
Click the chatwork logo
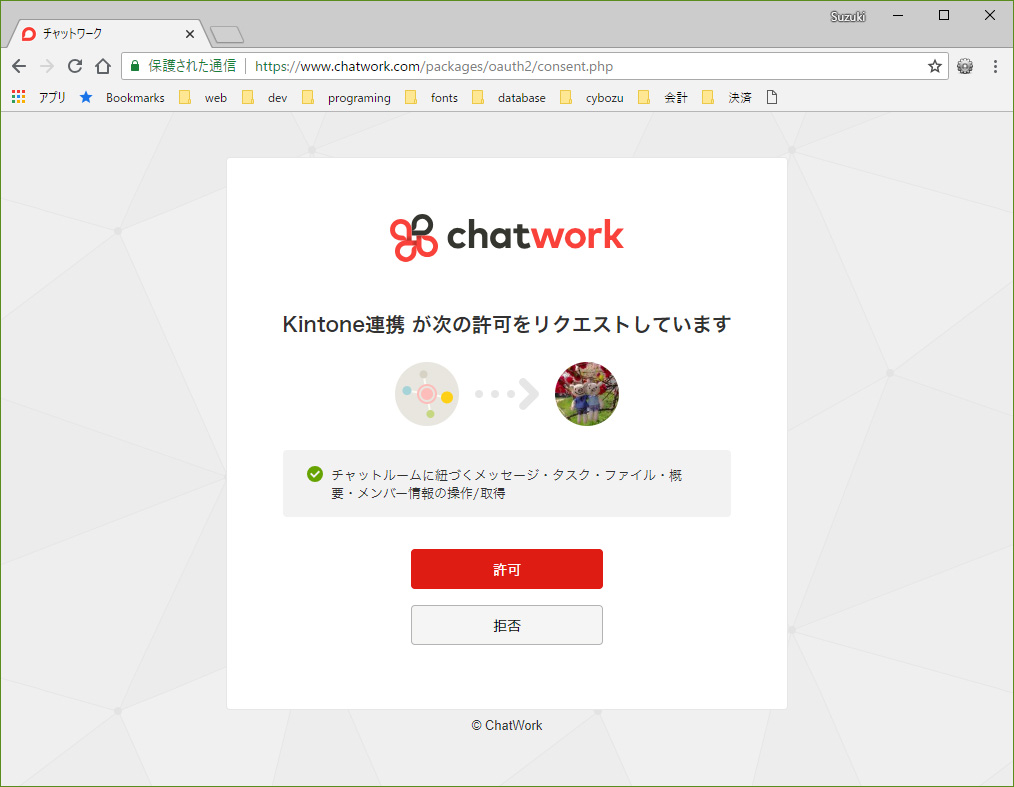[x=506, y=237]
